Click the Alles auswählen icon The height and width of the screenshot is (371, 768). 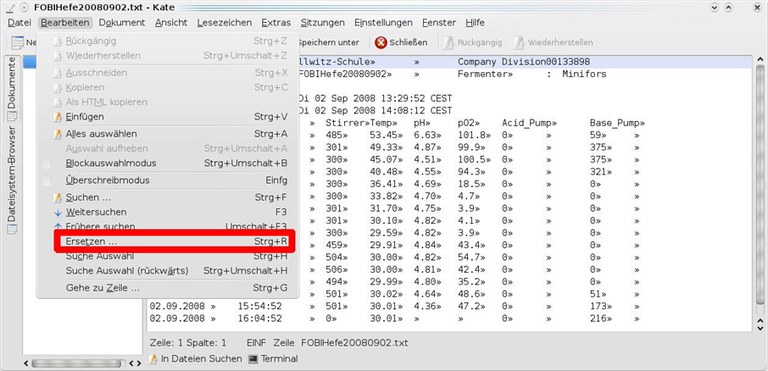pos(58,134)
